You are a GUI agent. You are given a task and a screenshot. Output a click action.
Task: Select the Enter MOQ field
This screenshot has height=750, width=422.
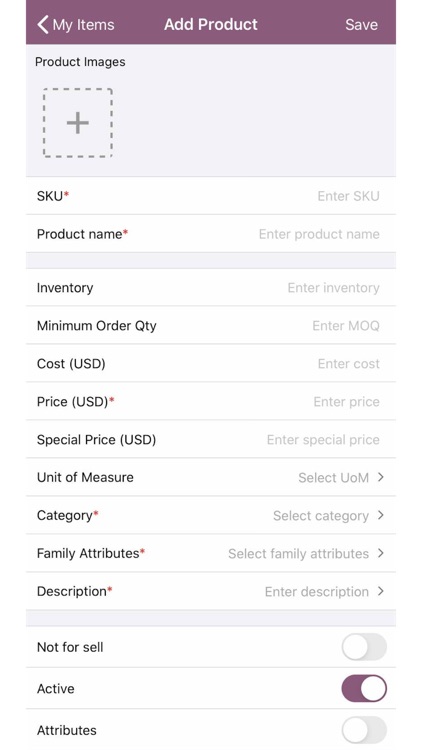coord(346,326)
